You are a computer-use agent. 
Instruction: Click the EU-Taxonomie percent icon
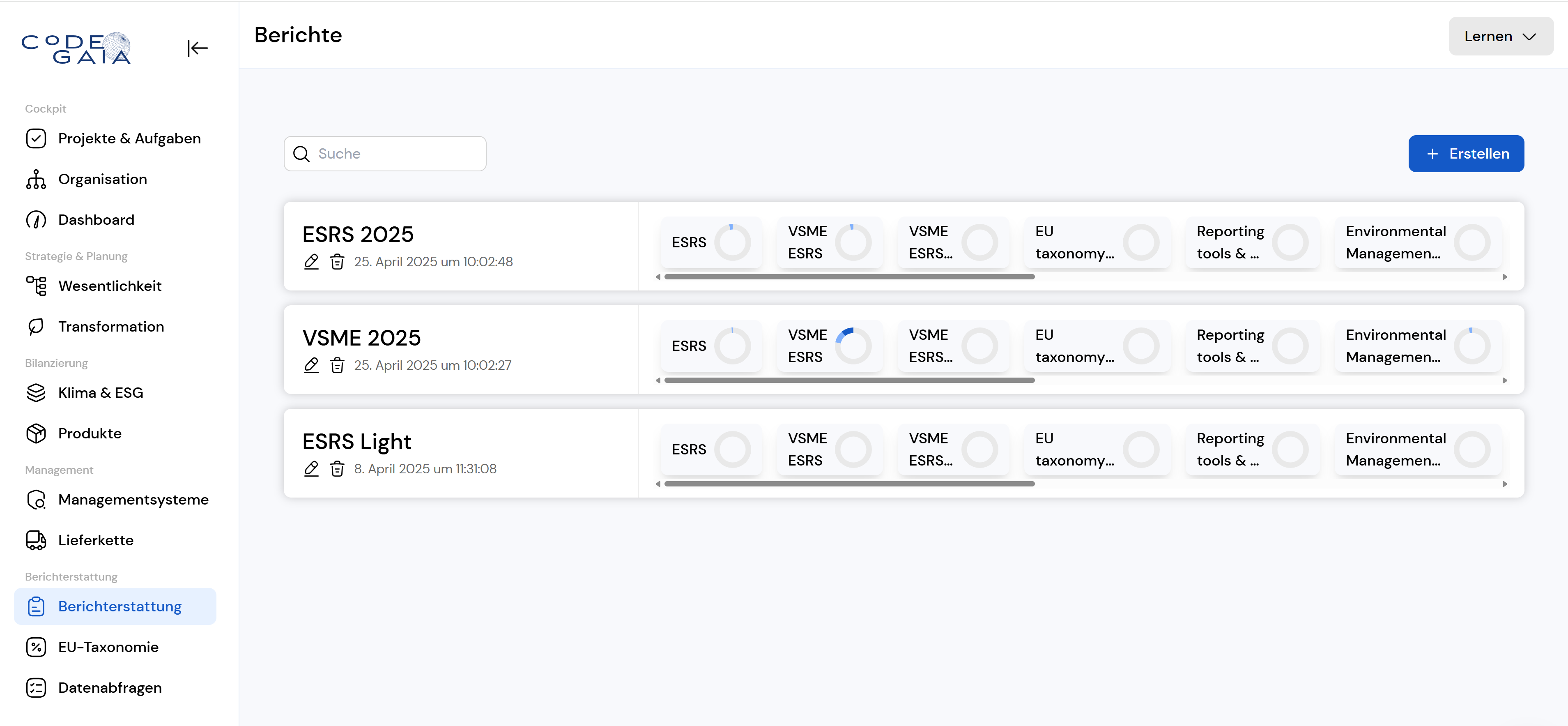(36, 647)
